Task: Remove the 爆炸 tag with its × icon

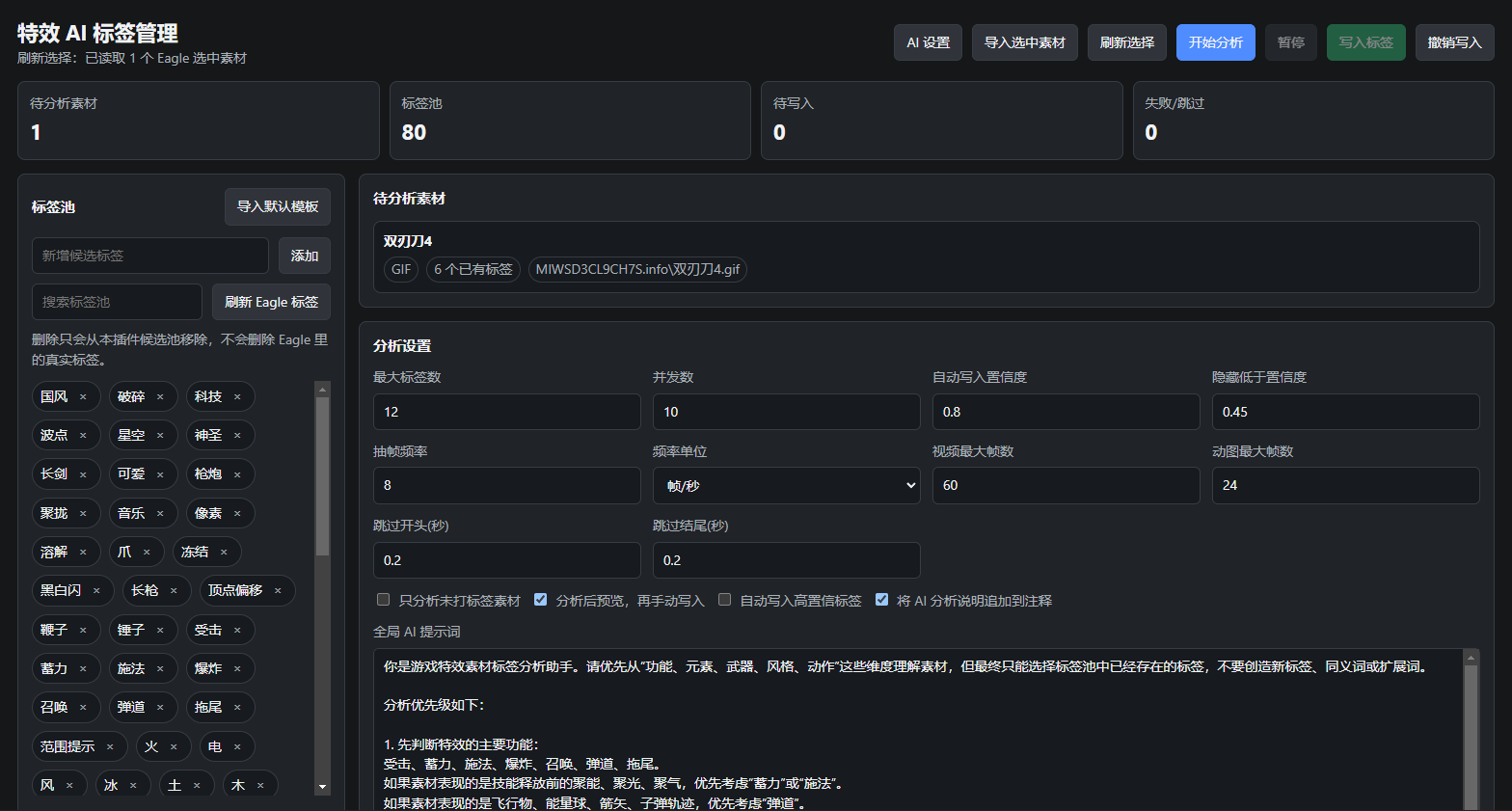Action: click(237, 669)
